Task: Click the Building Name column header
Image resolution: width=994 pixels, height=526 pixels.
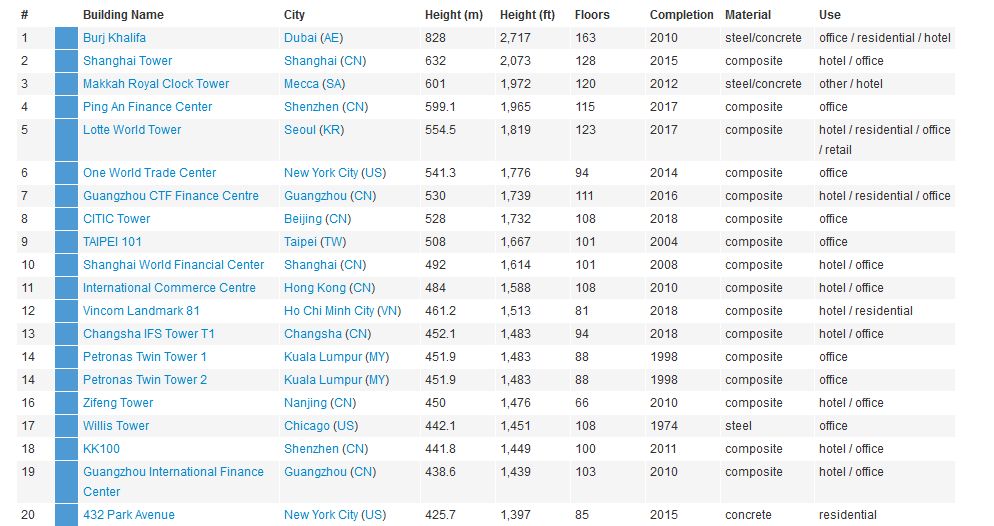Action: [x=123, y=15]
